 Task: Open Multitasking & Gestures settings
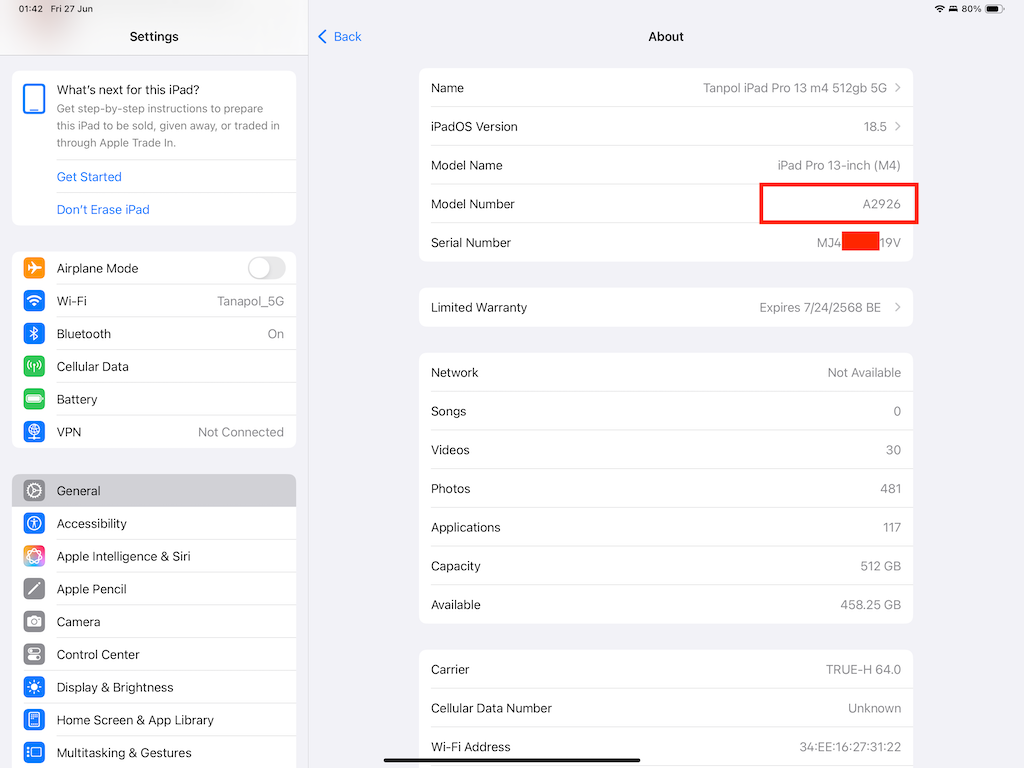pyautogui.click(x=154, y=752)
